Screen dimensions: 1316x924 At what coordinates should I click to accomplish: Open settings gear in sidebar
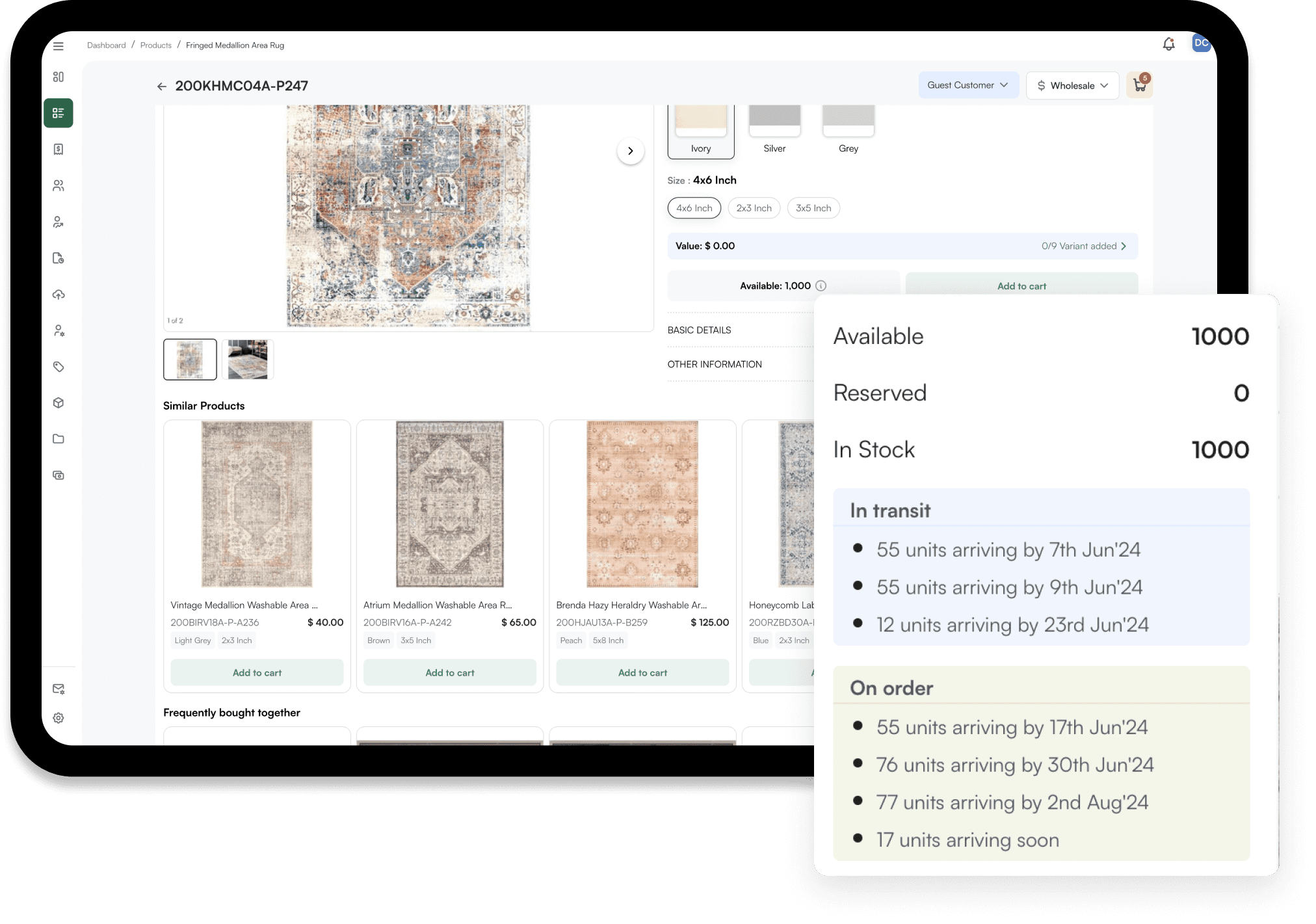pyautogui.click(x=59, y=718)
